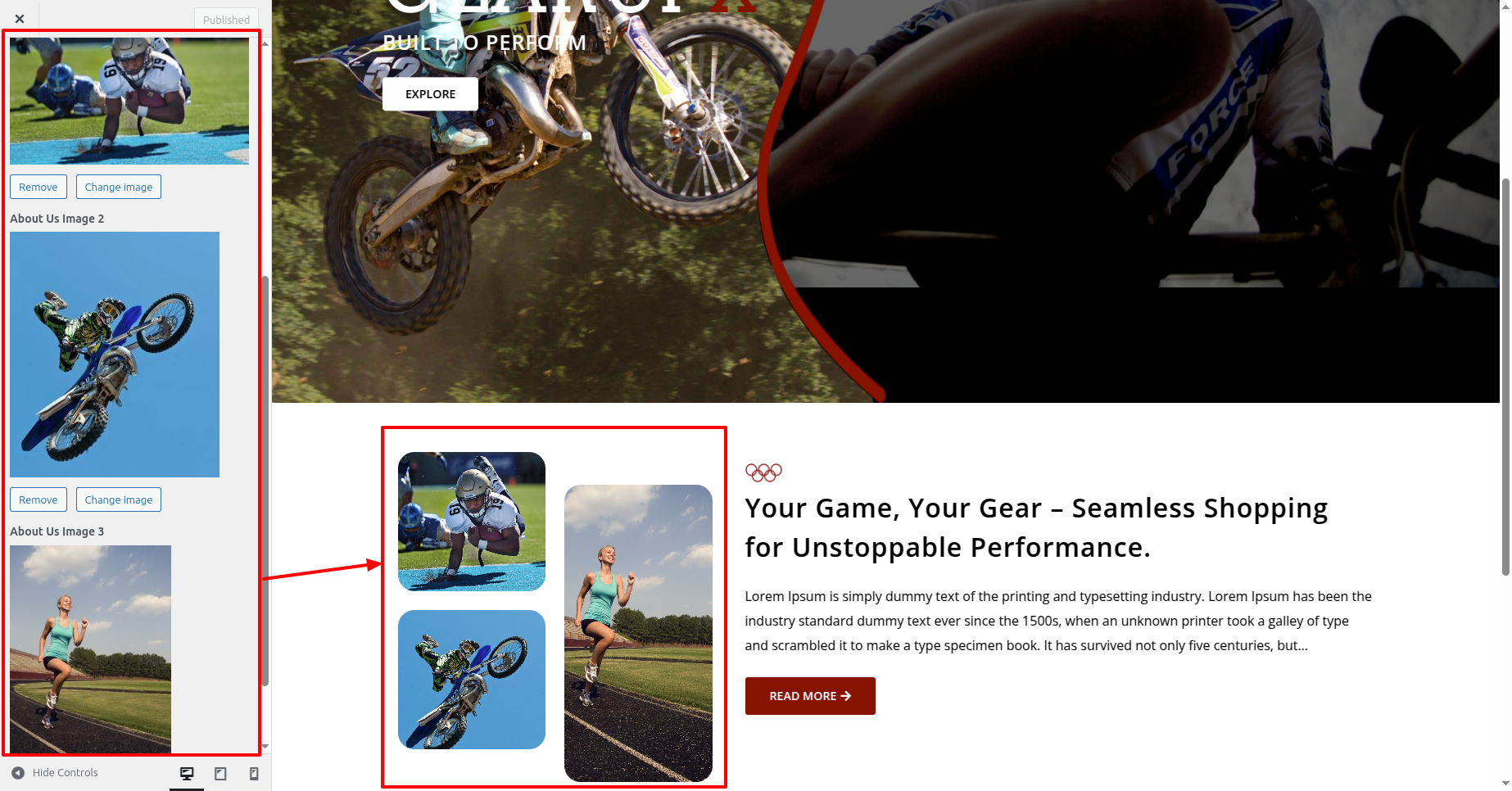Change image for the football player photo

(x=119, y=187)
